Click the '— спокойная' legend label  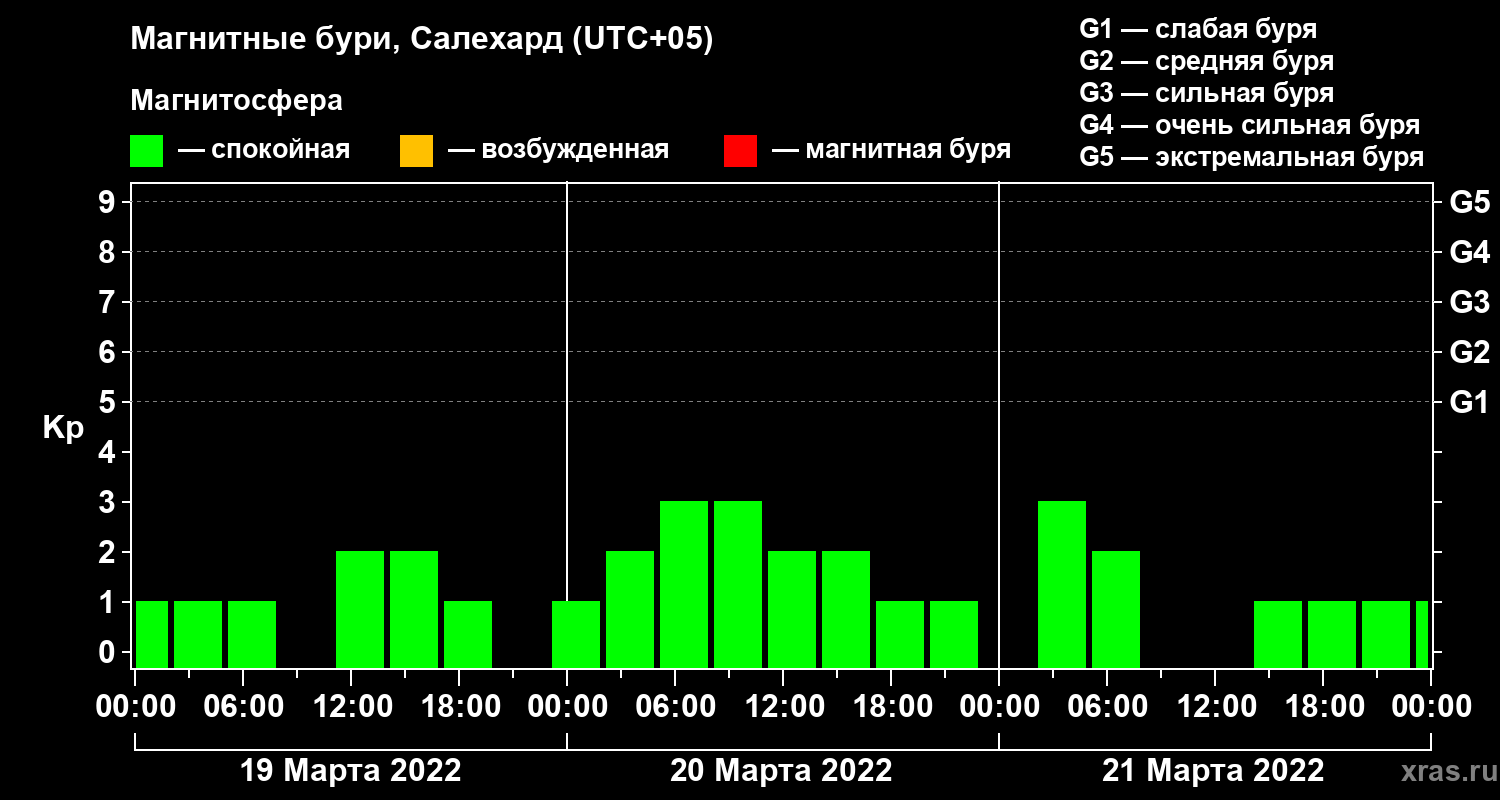click(263, 150)
